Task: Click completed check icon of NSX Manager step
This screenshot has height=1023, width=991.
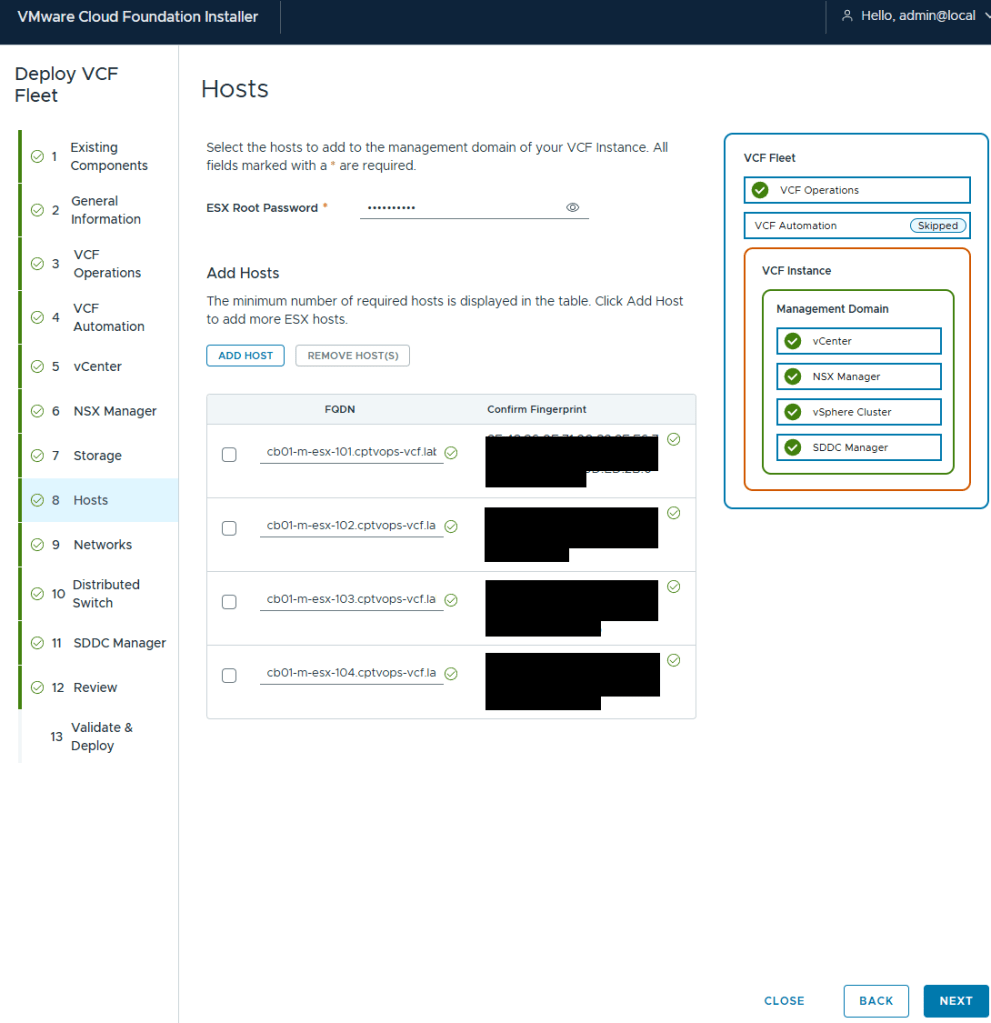Action: click(37, 411)
